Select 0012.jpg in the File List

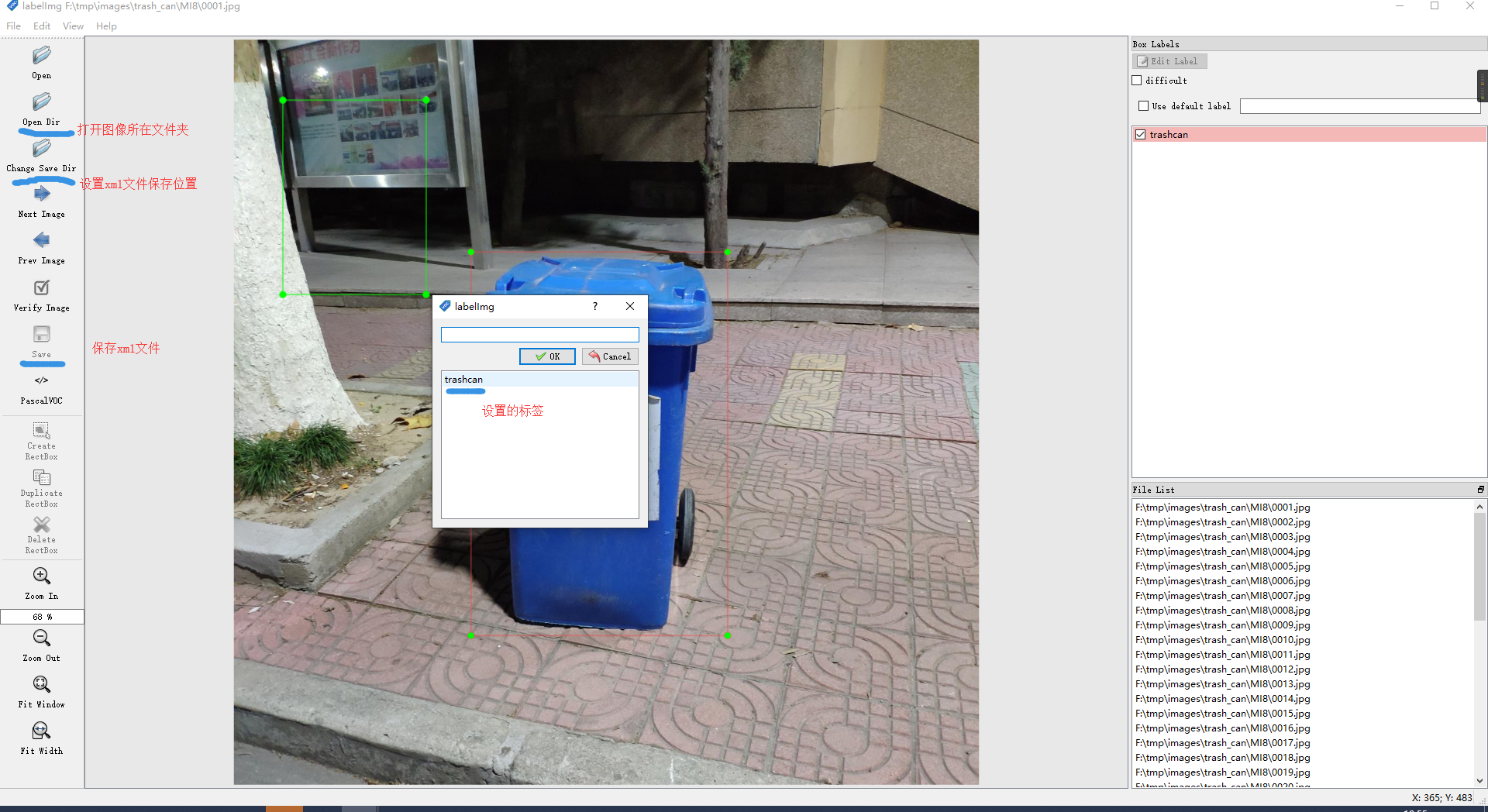coord(1223,669)
